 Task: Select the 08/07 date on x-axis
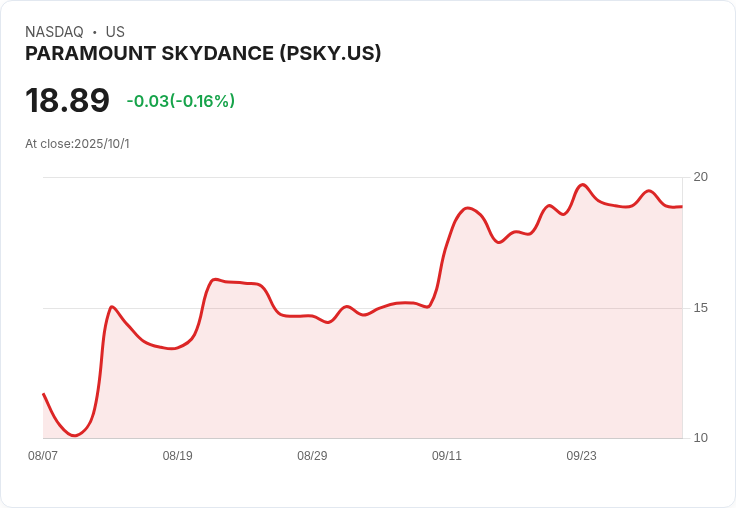click(43, 456)
